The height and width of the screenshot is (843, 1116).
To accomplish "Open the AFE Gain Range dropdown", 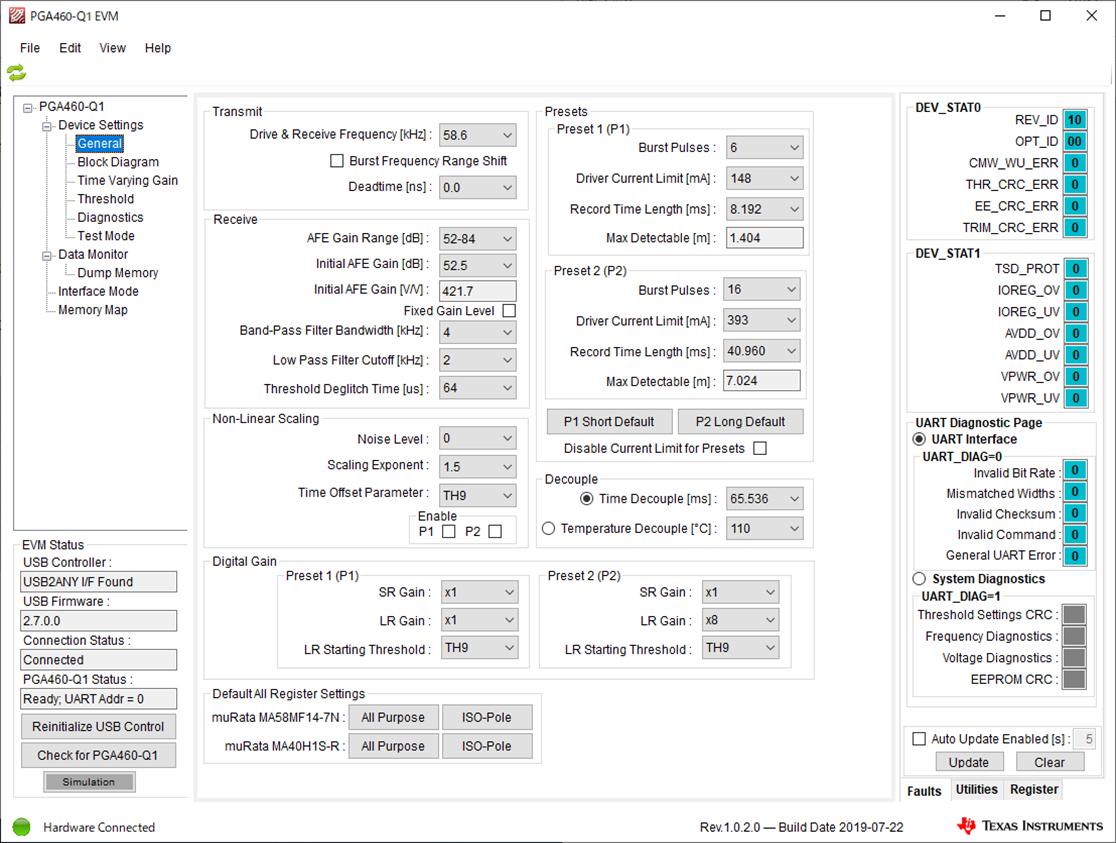I will pyautogui.click(x=478, y=239).
